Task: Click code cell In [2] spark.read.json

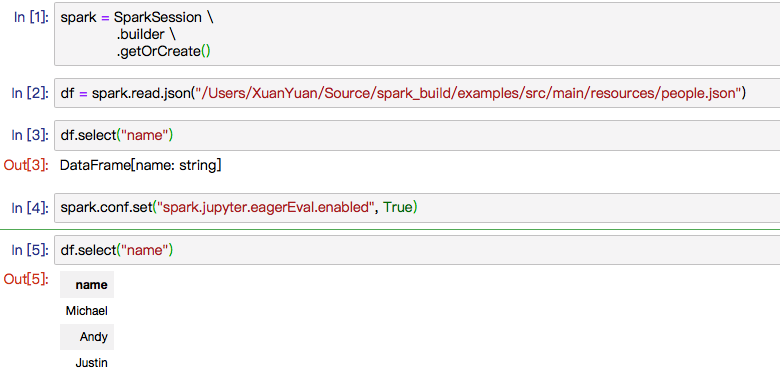Action: [x=417, y=93]
